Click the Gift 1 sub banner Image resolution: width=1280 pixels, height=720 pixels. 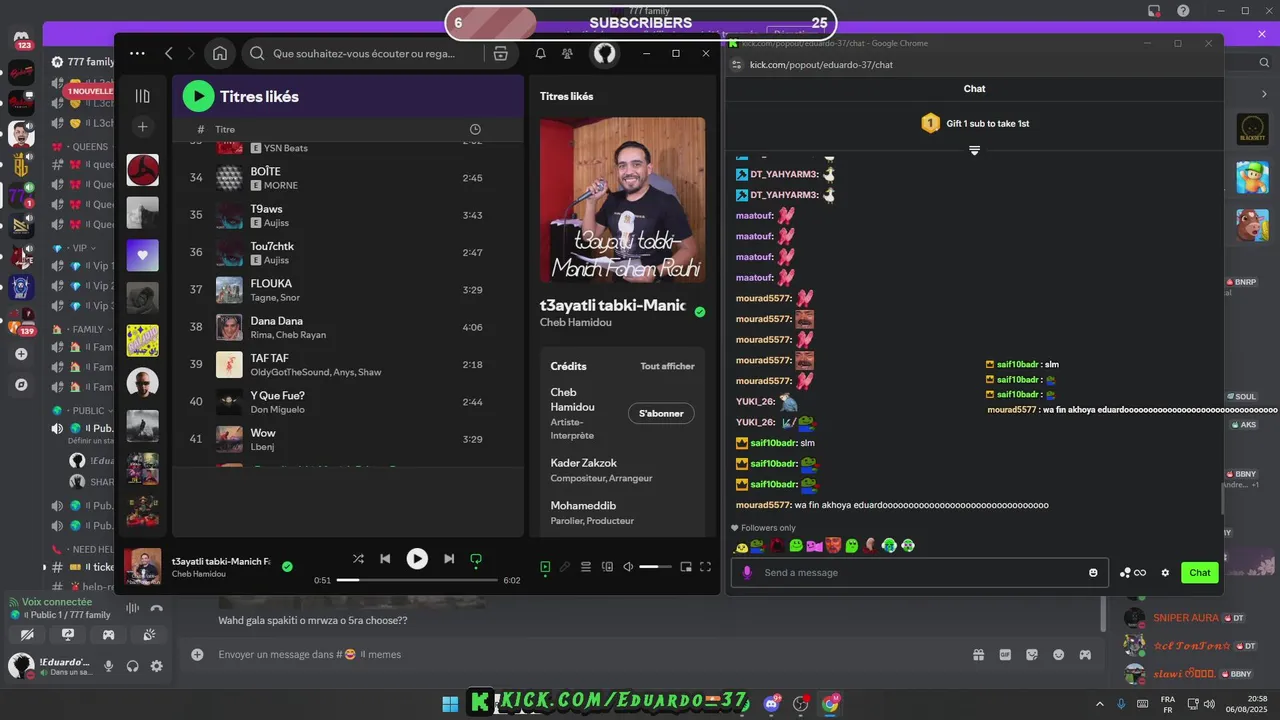975,123
